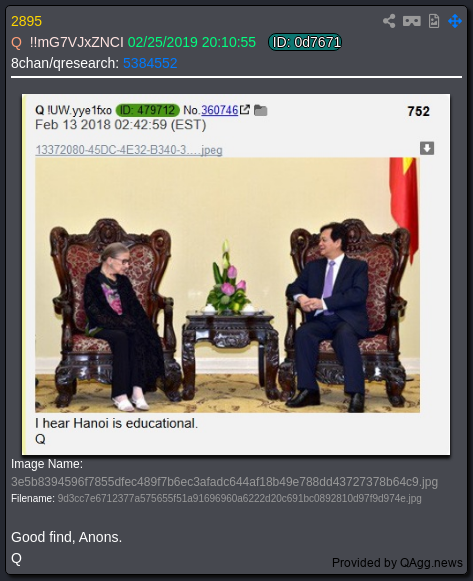Open the post number link 360746
Viewport: 473px width, 581px height.
tap(220, 110)
